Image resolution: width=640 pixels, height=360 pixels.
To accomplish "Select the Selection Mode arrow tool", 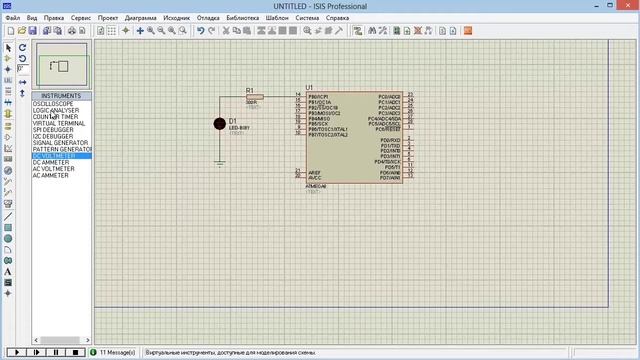I will coord(8,48).
